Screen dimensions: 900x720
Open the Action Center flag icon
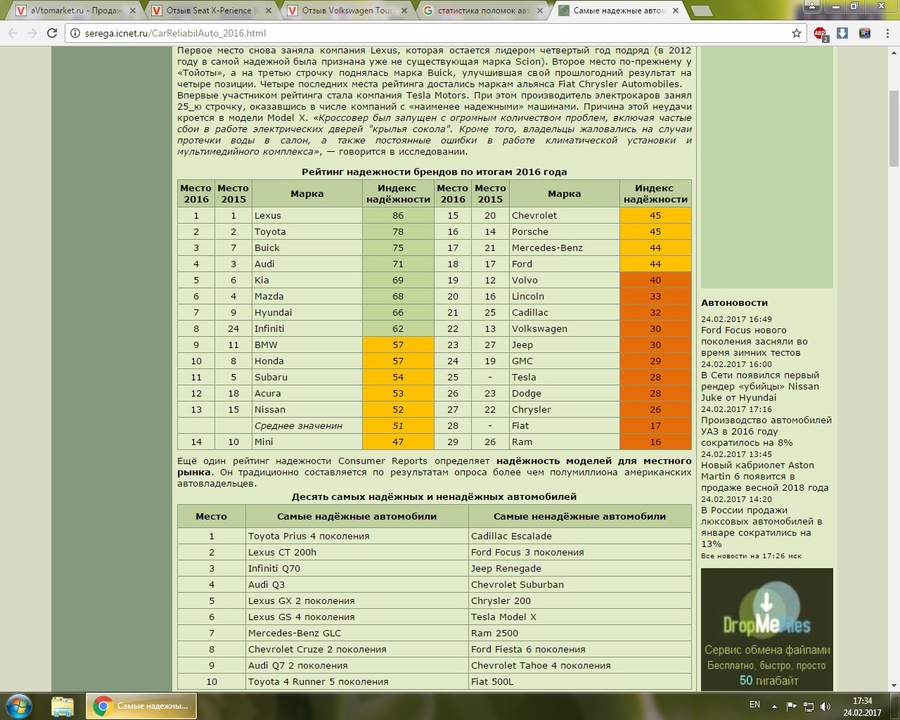pos(792,706)
